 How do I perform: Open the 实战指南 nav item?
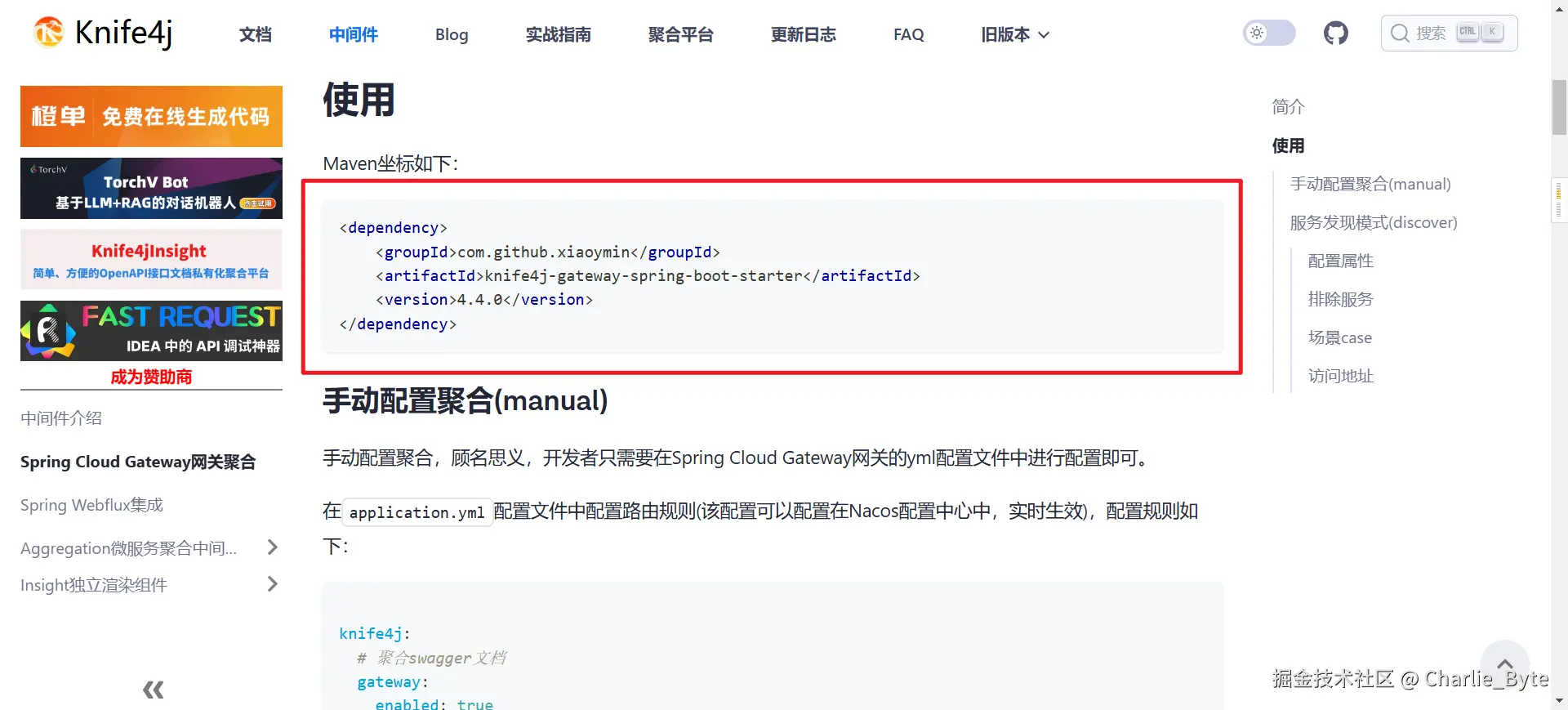(x=558, y=34)
